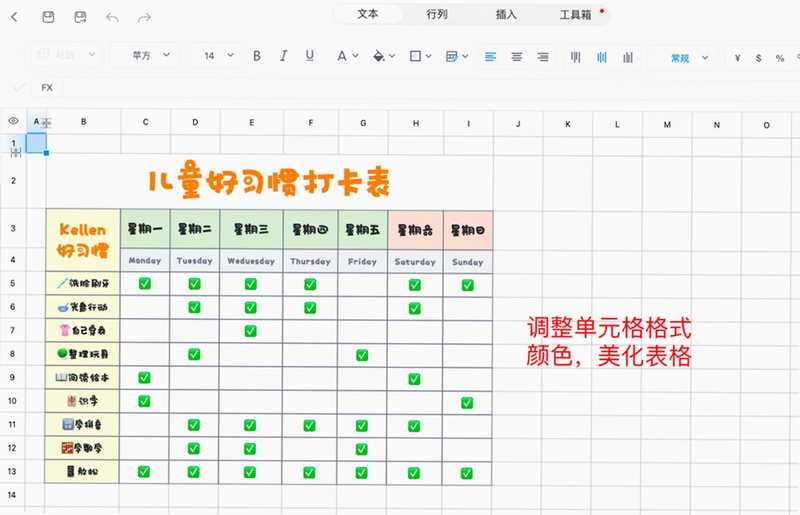The height and width of the screenshot is (515, 800).
Task: Save the spreadsheet with the save icon
Action: [x=48, y=17]
